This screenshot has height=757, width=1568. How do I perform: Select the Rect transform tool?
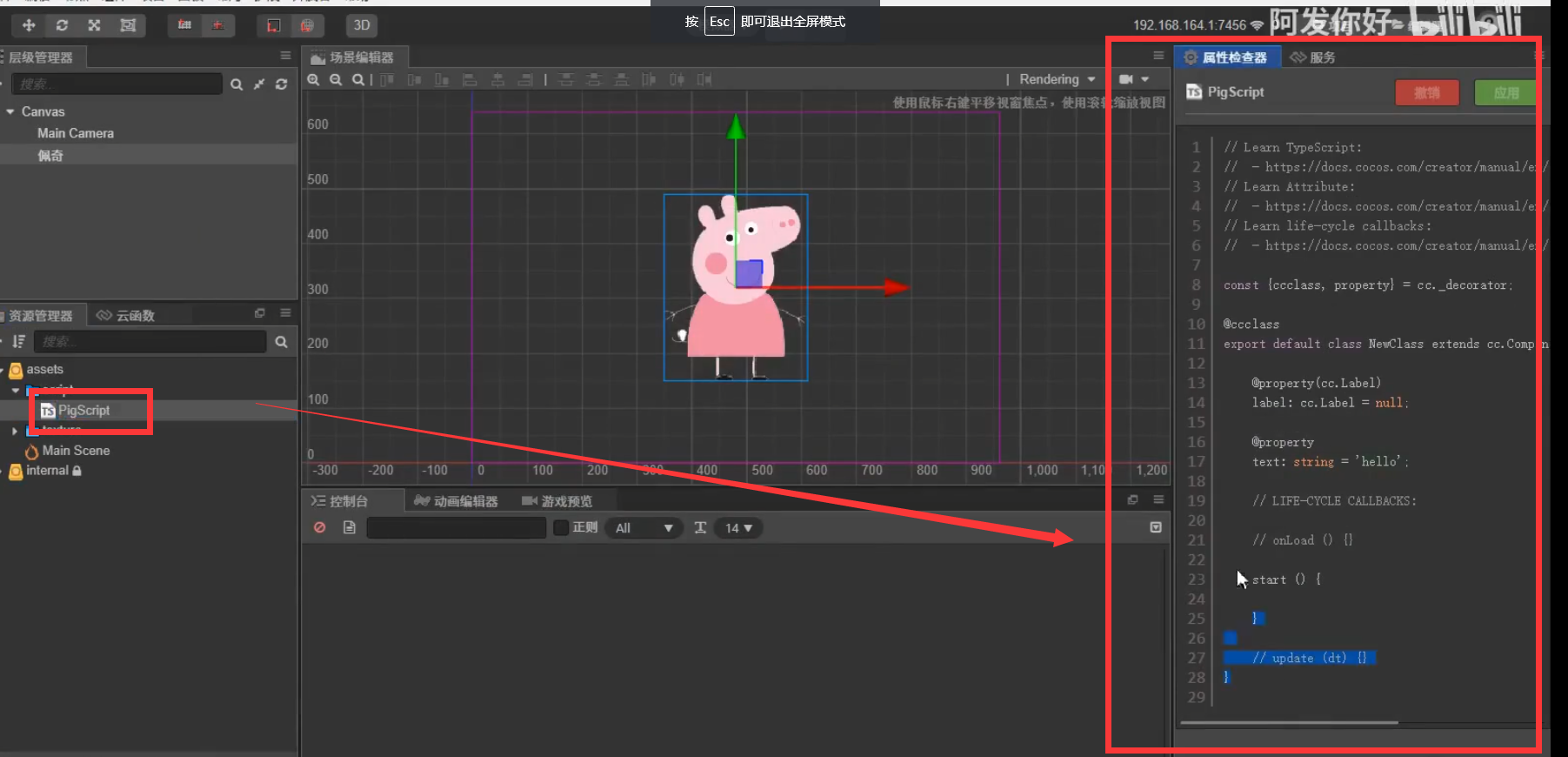128,25
